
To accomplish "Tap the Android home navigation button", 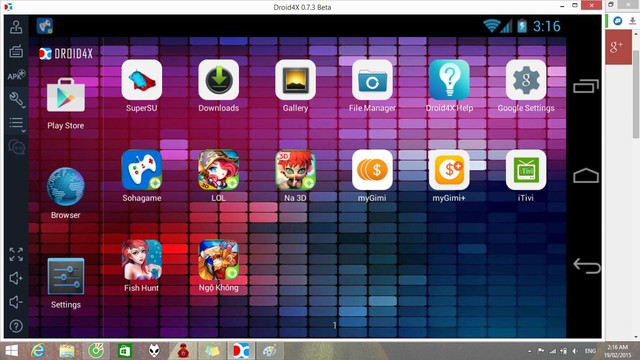I will point(586,176).
